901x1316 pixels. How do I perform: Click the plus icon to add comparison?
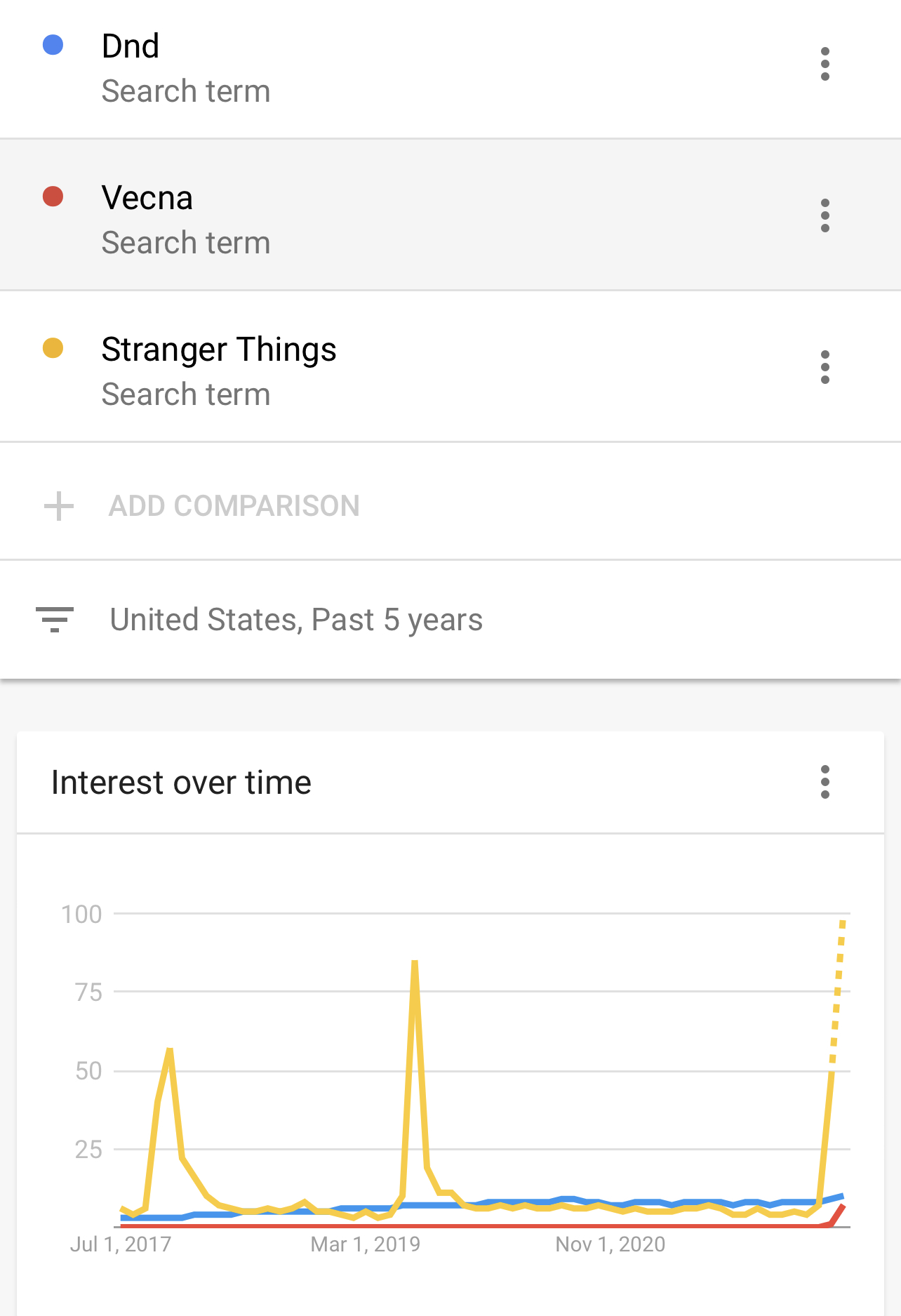pos(59,506)
